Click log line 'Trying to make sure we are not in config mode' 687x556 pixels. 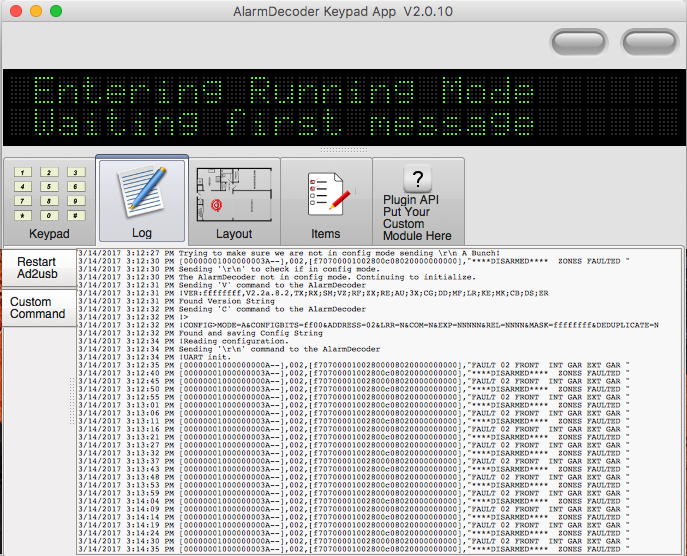pos(289,253)
